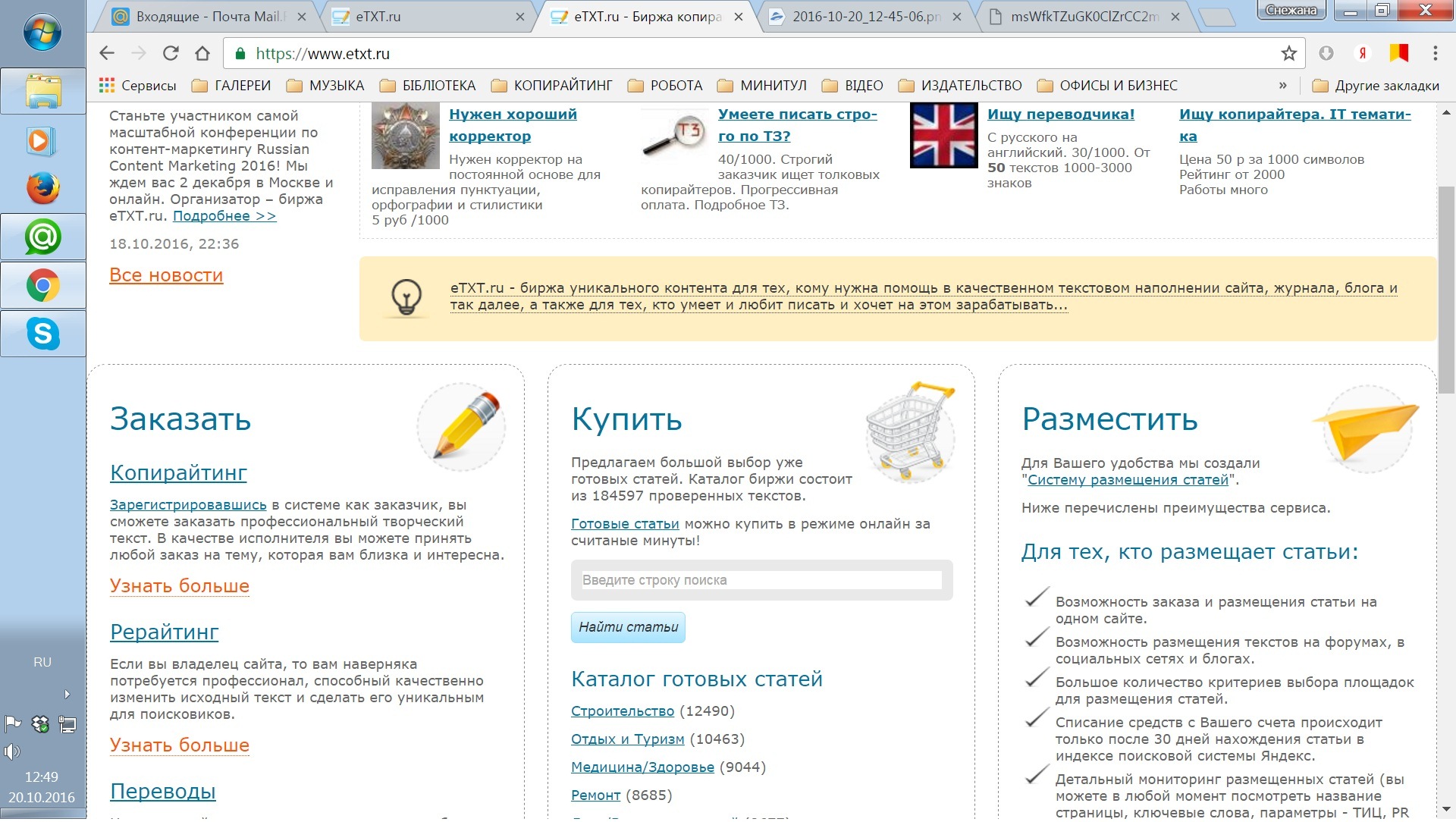Open the РОБОТА bookmarks folder
Image resolution: width=1456 pixels, height=822 pixels.
tap(665, 86)
